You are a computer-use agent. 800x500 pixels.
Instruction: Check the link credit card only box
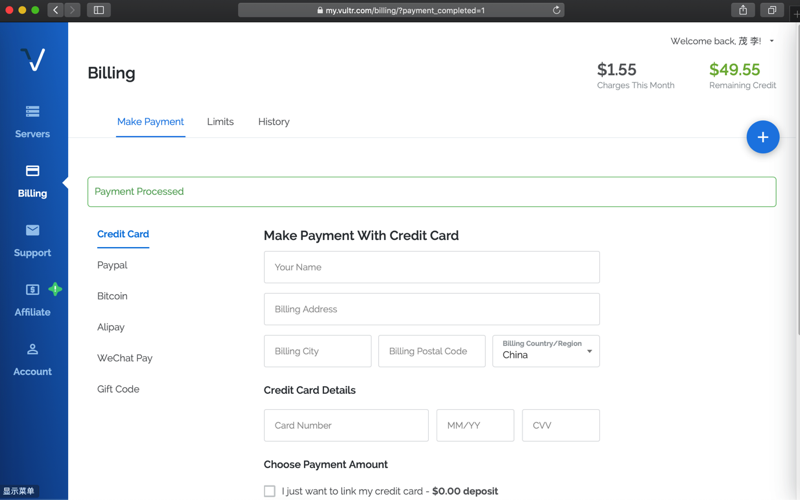(269, 491)
